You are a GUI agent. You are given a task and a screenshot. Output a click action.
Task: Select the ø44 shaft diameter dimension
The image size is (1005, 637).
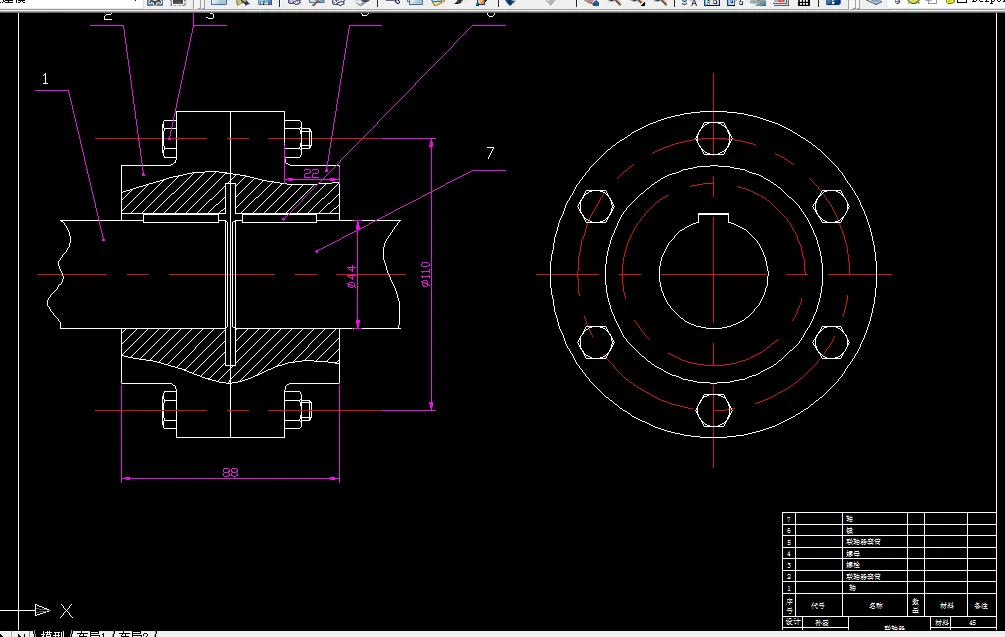351,276
